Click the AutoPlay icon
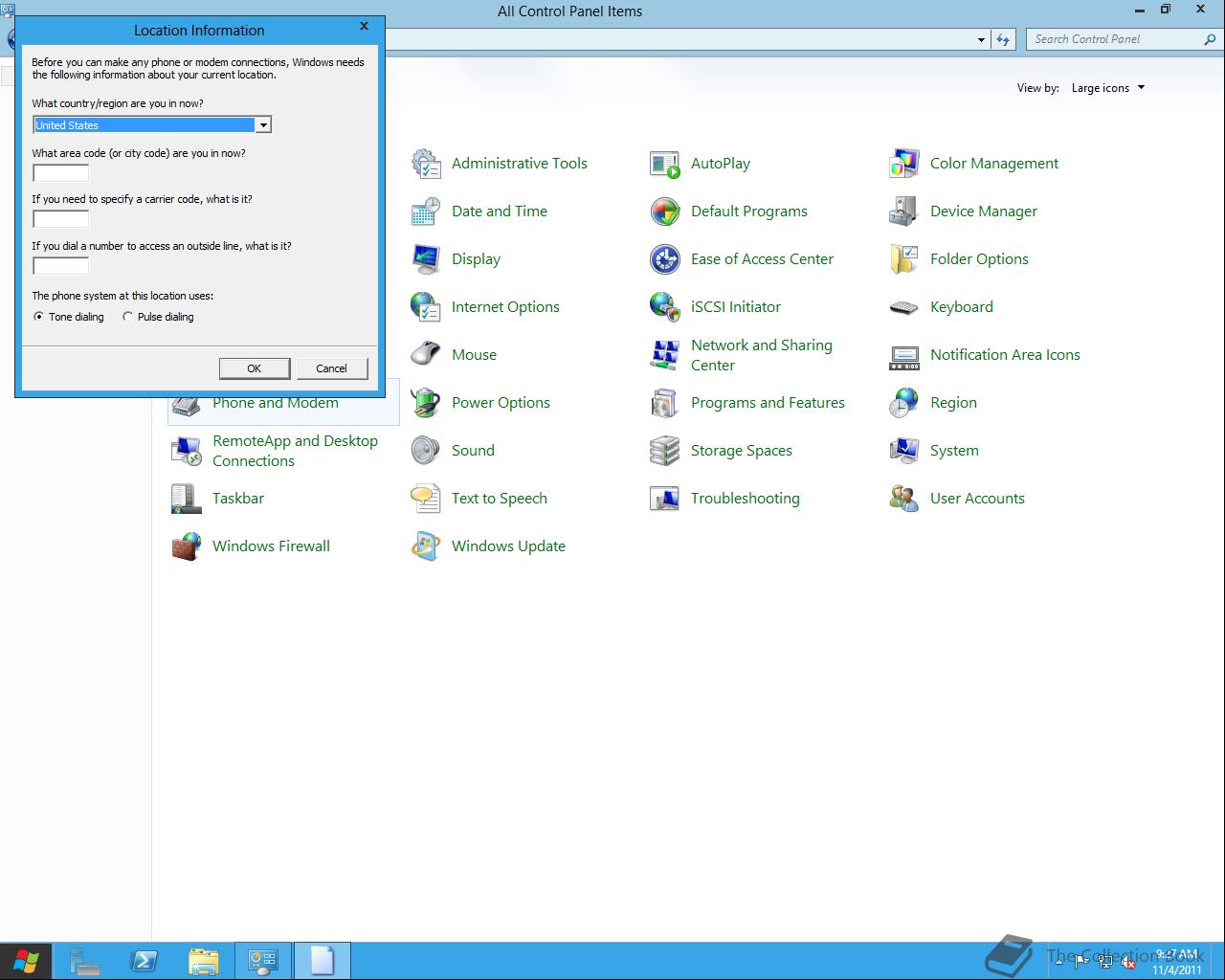 (665, 164)
